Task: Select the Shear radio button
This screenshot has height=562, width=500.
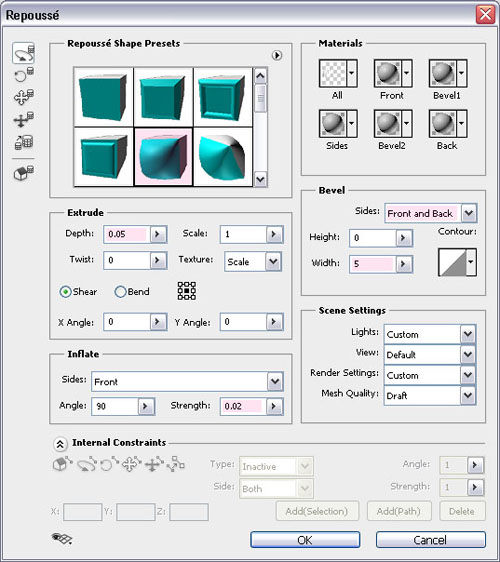Action: click(x=65, y=292)
